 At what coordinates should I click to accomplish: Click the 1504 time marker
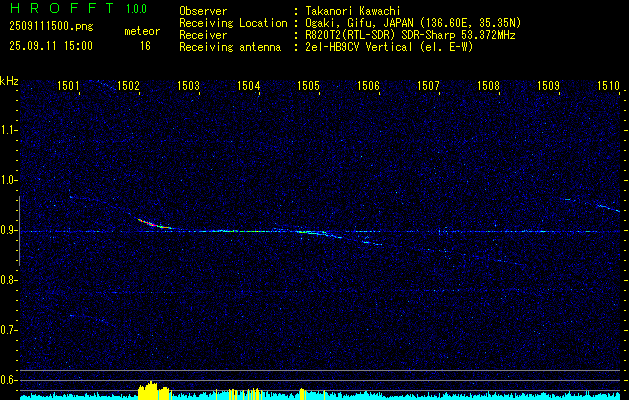click(248, 85)
